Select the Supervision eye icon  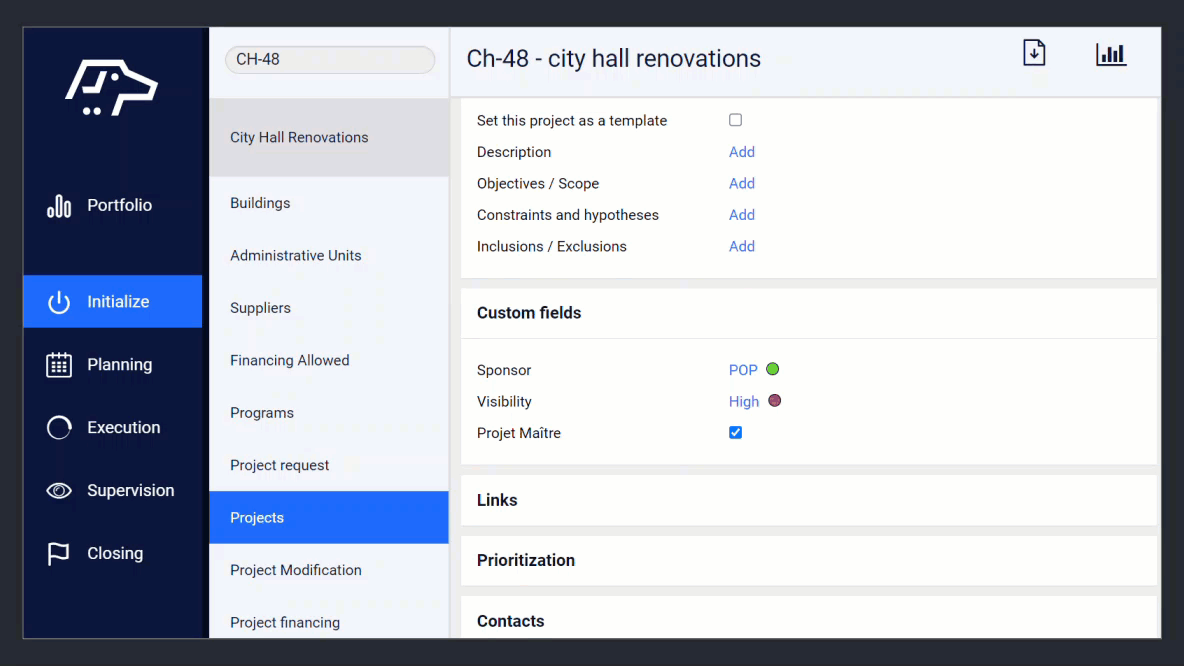[x=58, y=490]
